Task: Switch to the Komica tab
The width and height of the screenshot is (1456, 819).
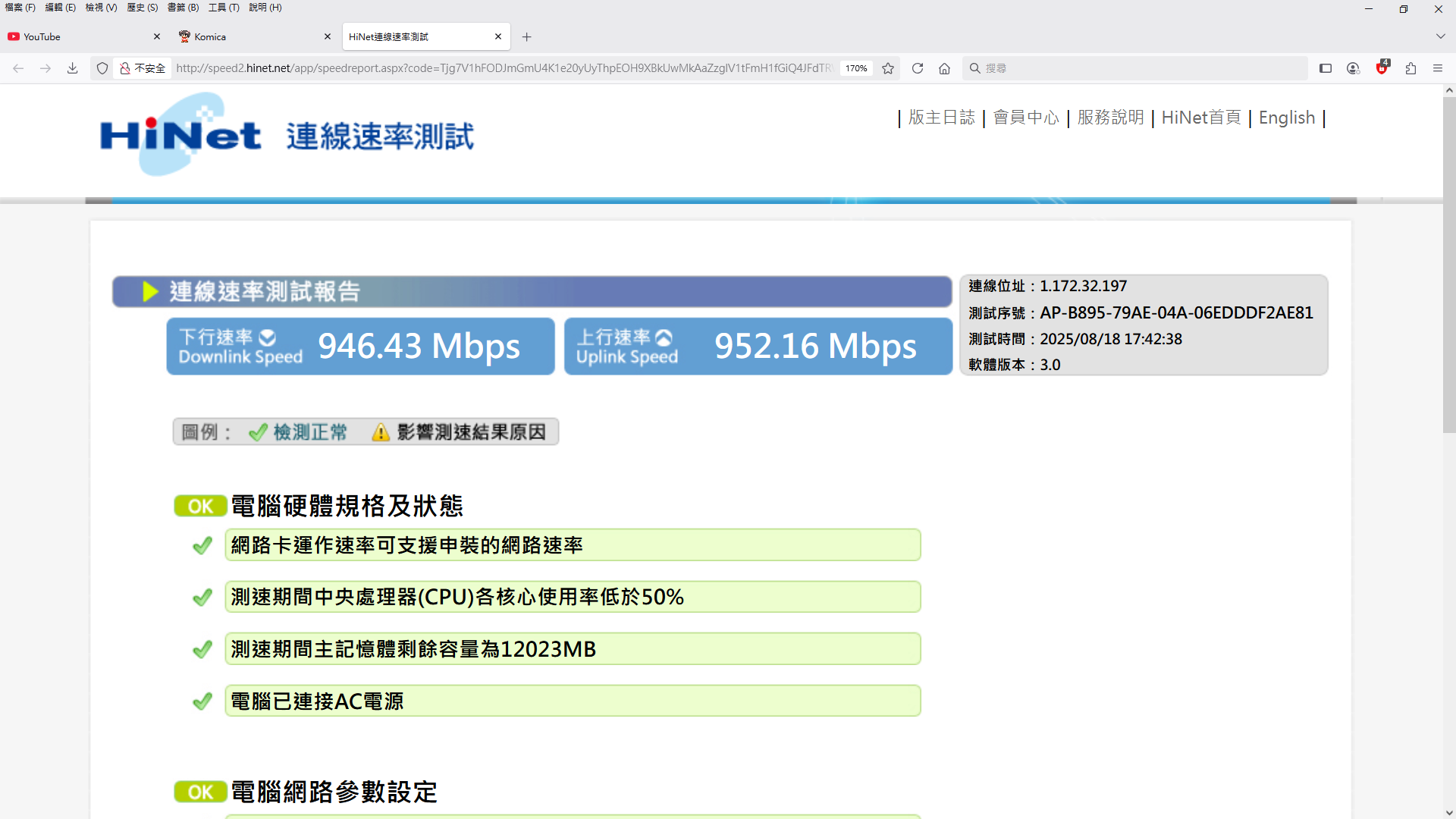Action: (x=256, y=36)
